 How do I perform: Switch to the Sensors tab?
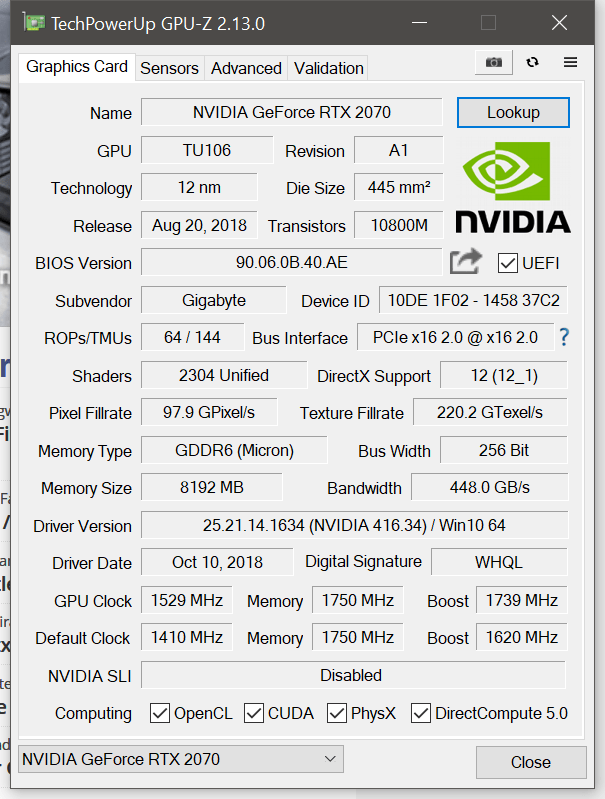[x=169, y=68]
